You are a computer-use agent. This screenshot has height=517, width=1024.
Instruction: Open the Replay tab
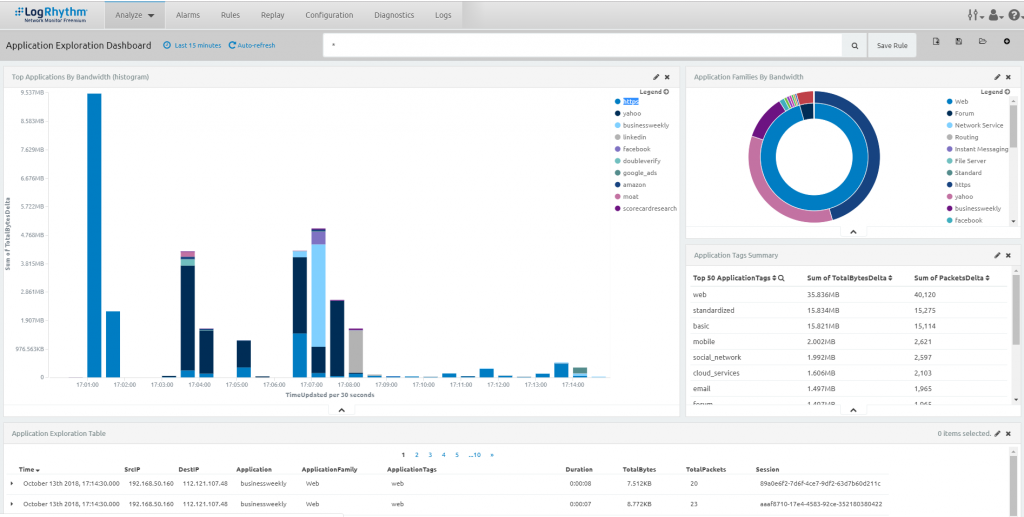click(272, 15)
